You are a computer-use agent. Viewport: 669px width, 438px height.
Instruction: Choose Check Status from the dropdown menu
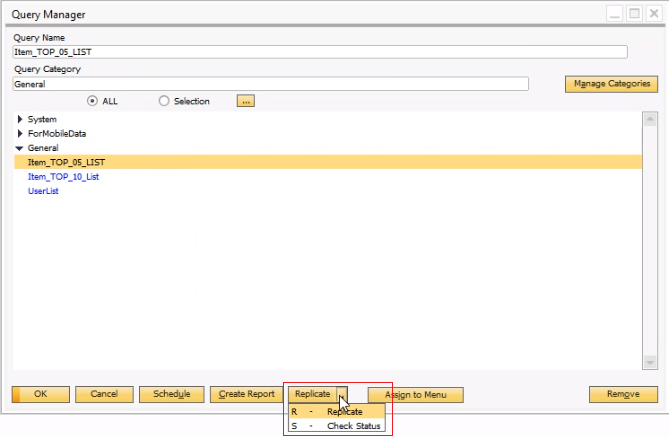pos(353,425)
